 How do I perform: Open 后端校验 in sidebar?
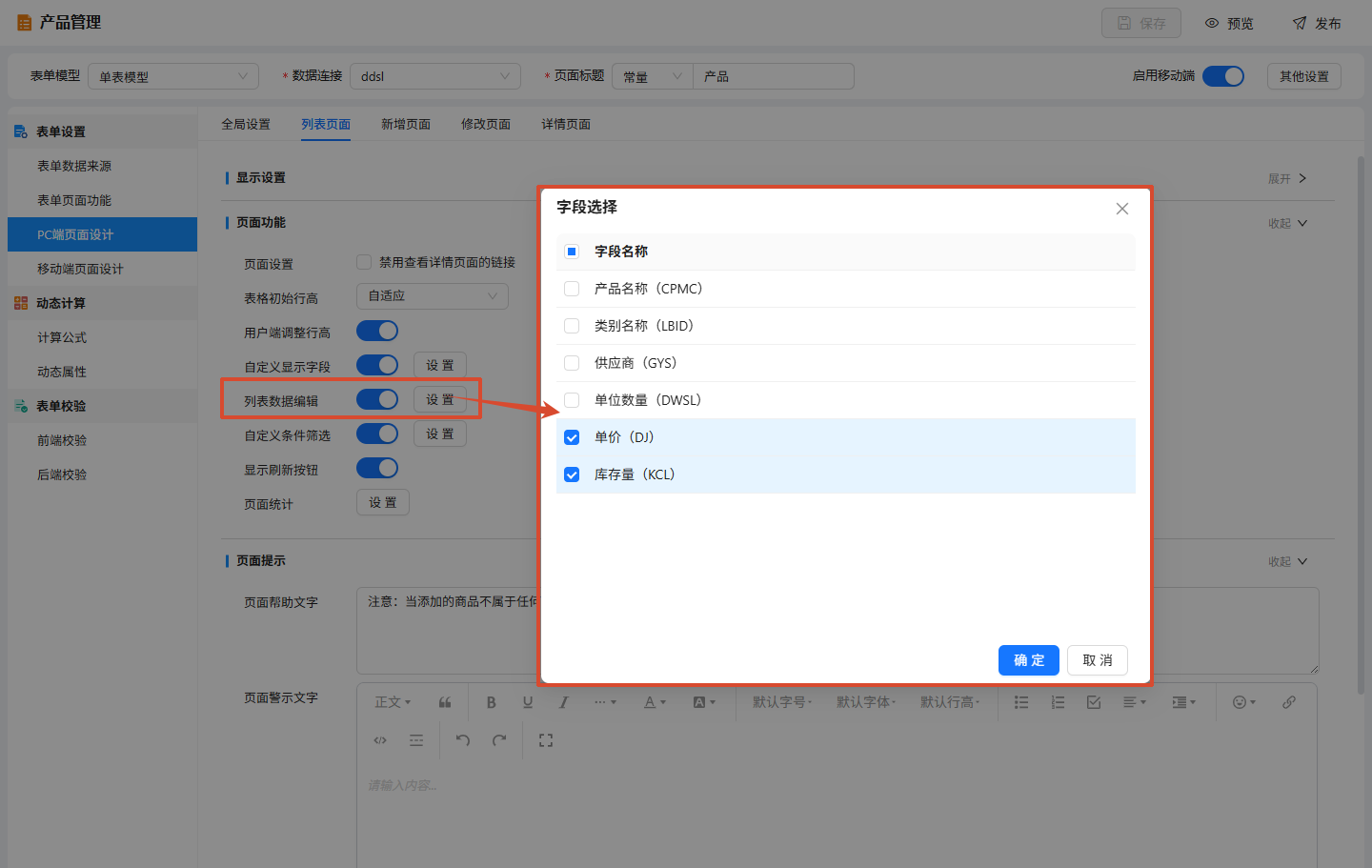tap(103, 474)
